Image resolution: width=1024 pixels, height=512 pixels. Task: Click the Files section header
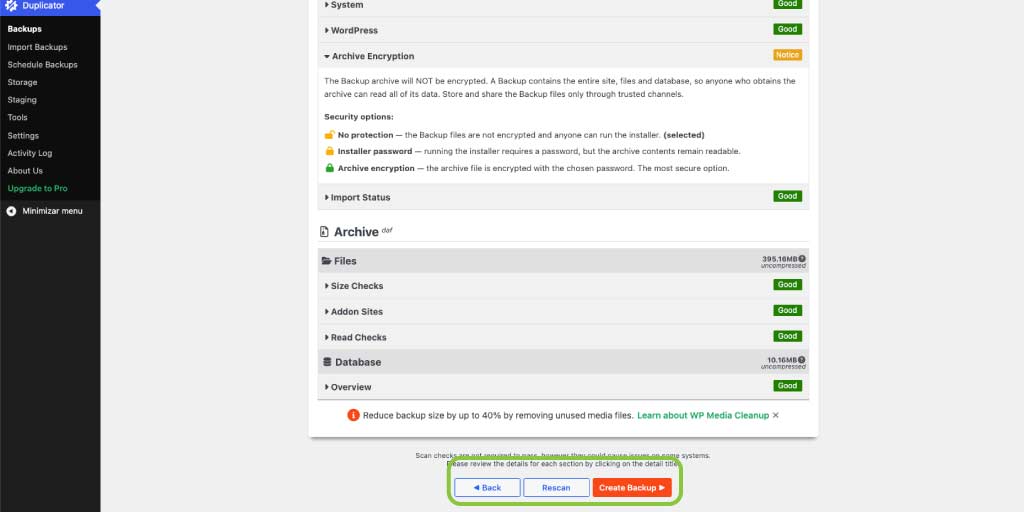tap(563, 261)
